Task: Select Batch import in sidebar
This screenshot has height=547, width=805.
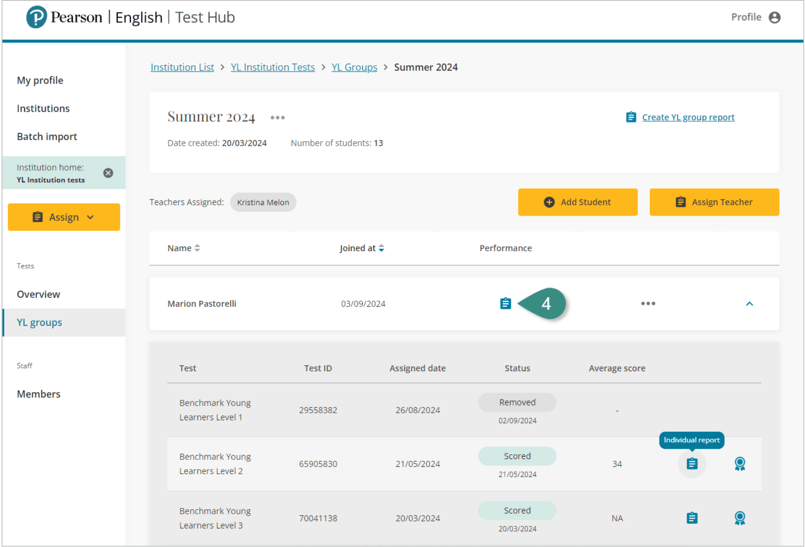Action: [47, 136]
